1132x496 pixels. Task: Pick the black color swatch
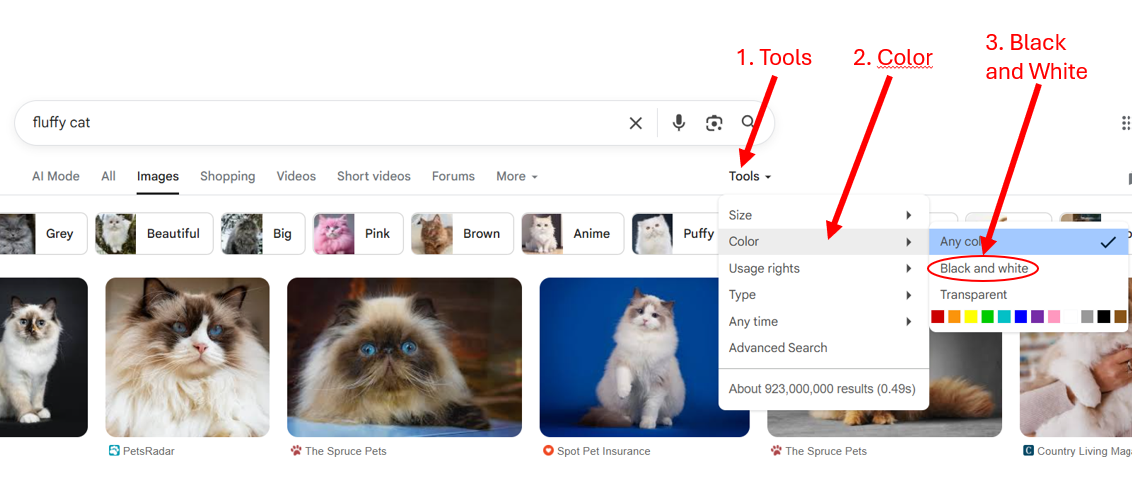[1104, 316]
